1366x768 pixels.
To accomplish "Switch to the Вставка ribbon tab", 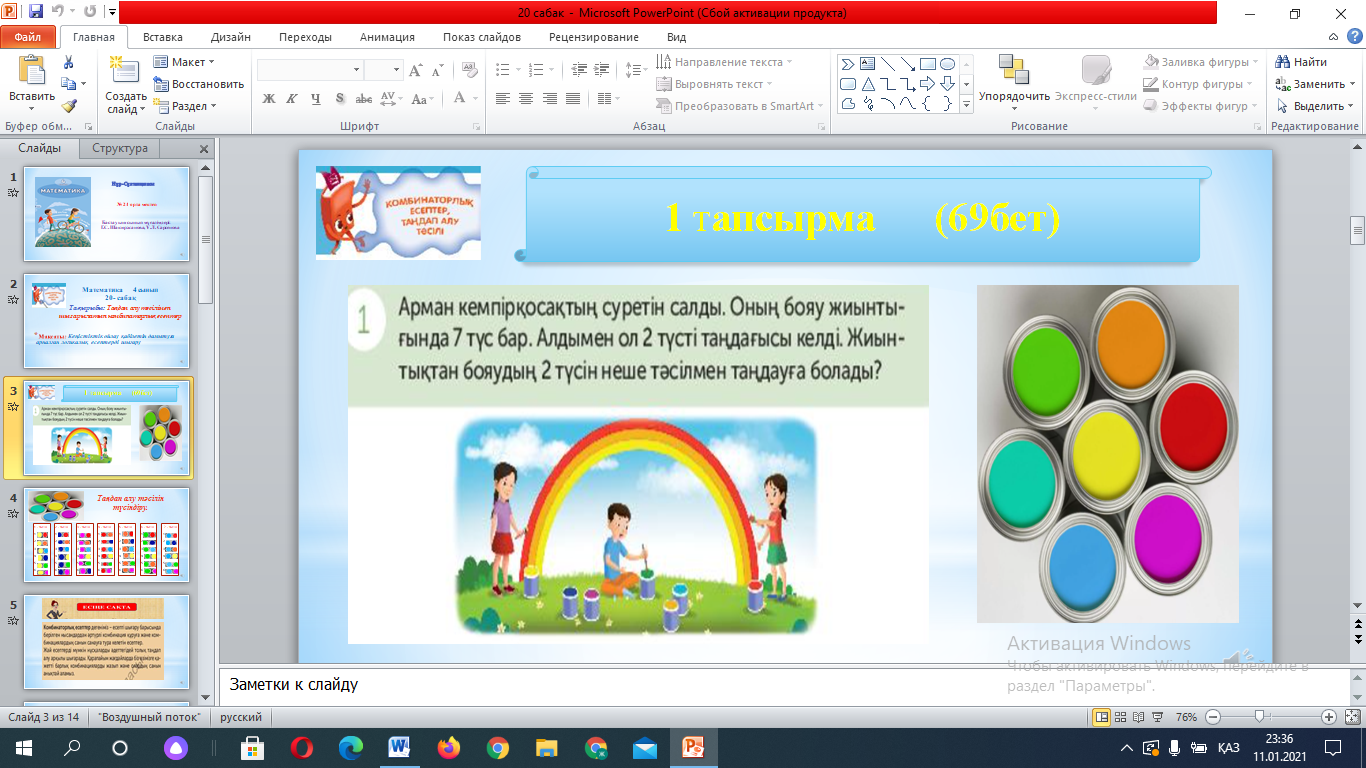I will [162, 37].
